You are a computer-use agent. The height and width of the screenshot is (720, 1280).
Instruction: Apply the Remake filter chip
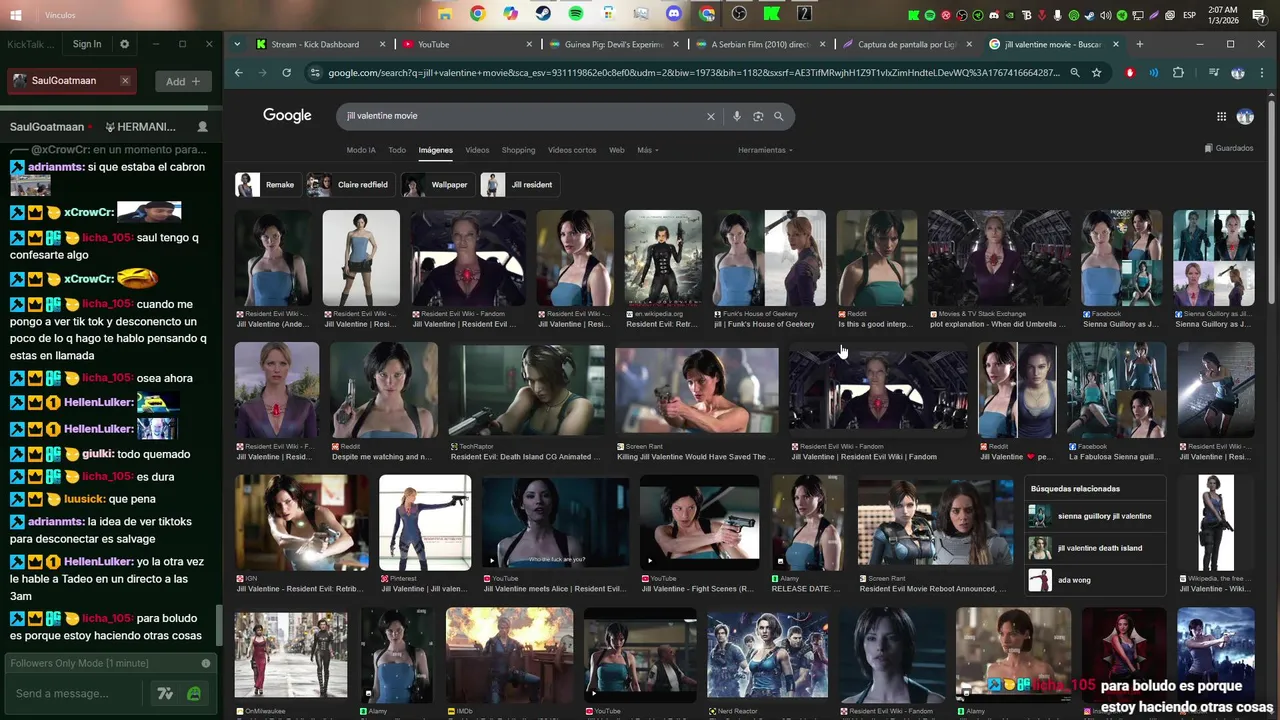coord(267,185)
